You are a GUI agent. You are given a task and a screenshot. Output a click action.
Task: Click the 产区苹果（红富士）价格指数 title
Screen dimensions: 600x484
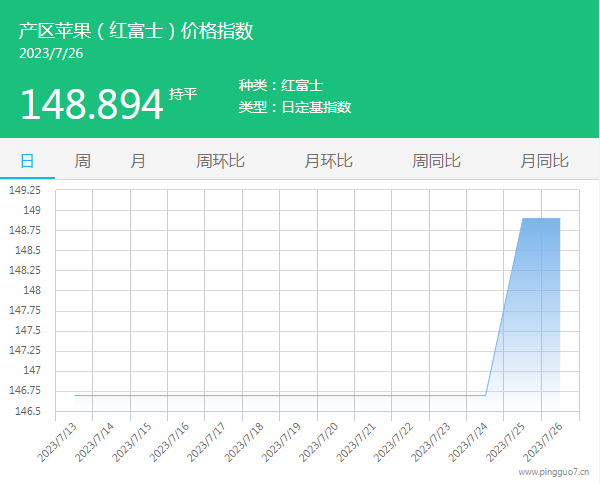136,31
